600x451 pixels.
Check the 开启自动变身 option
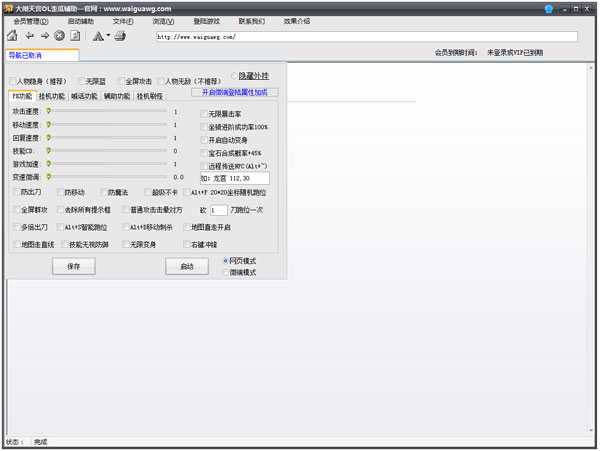click(x=205, y=140)
